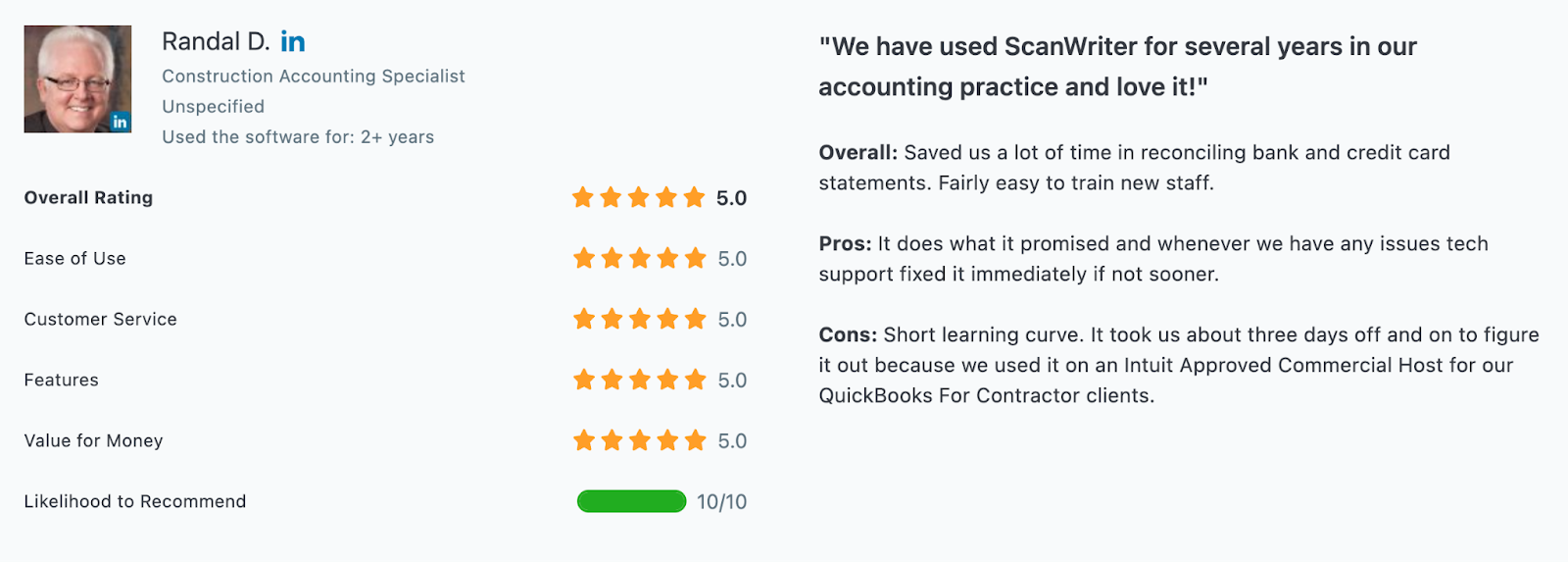Image resolution: width=1568 pixels, height=562 pixels.
Task: Click the Likelihood to Recommend label
Action: click(x=135, y=501)
